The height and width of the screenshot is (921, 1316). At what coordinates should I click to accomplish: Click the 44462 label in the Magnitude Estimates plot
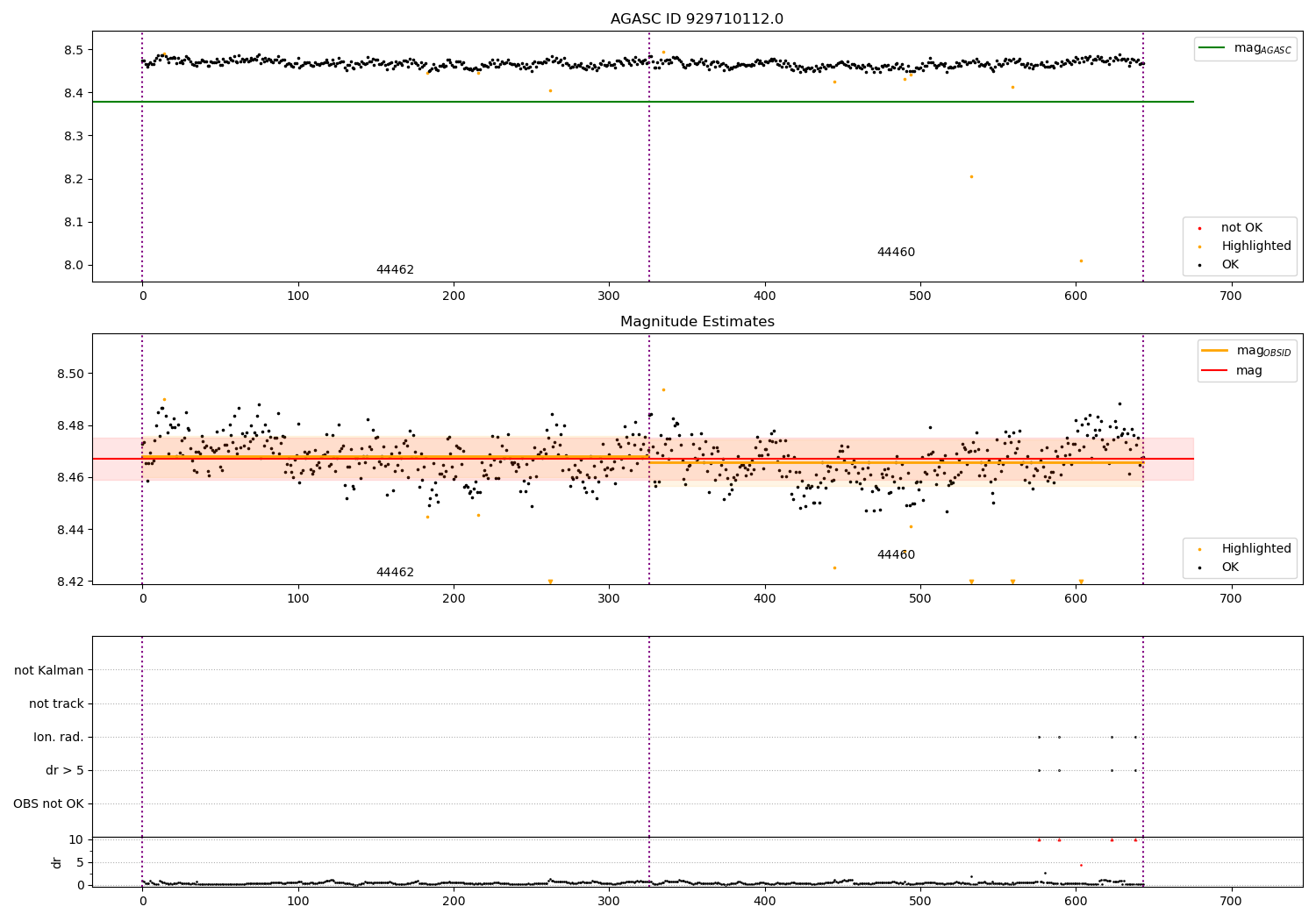(395, 573)
